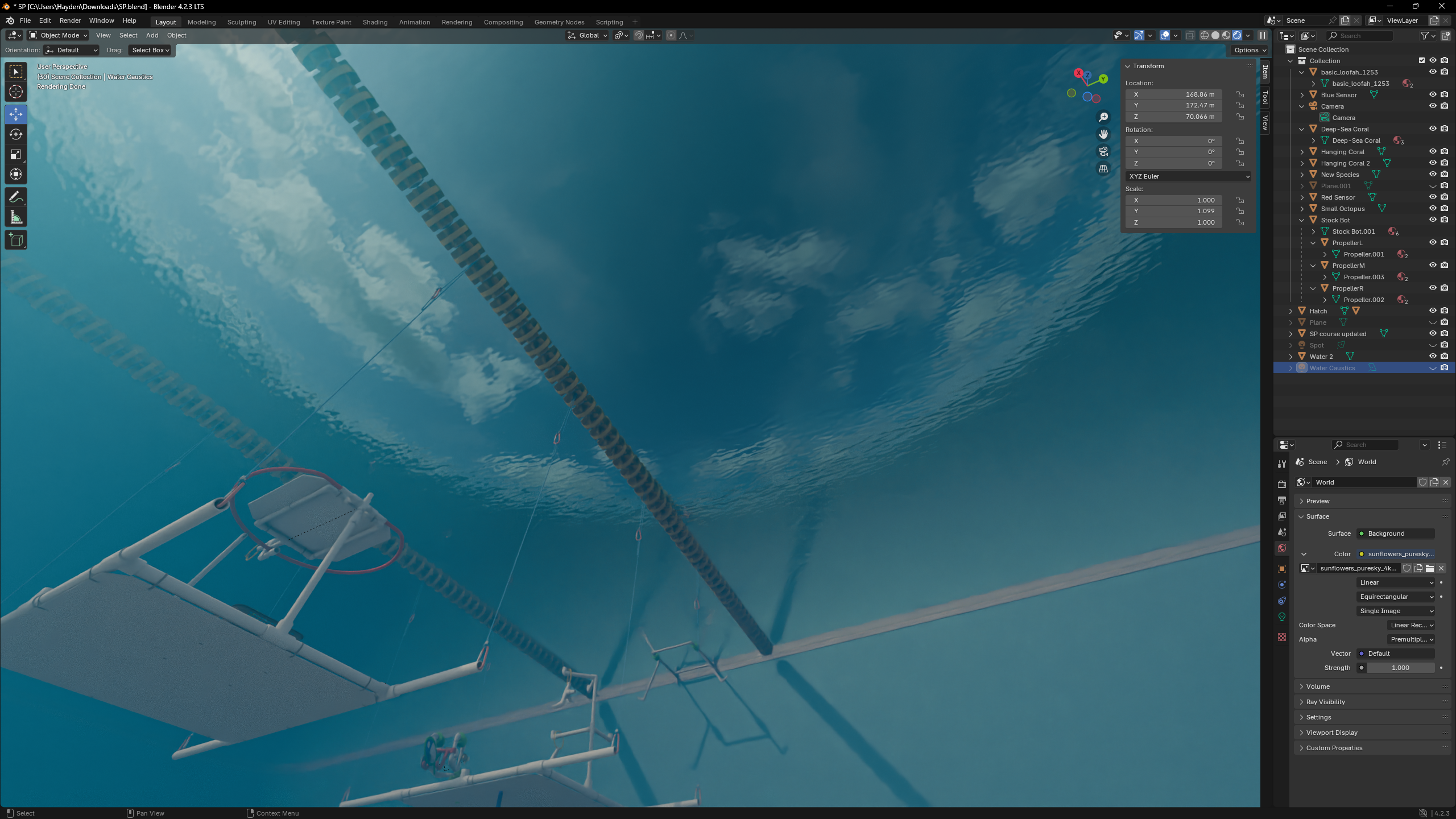Adjust the Strength value slider
Viewport: 1456px width, 819px height.
pos(1400,668)
